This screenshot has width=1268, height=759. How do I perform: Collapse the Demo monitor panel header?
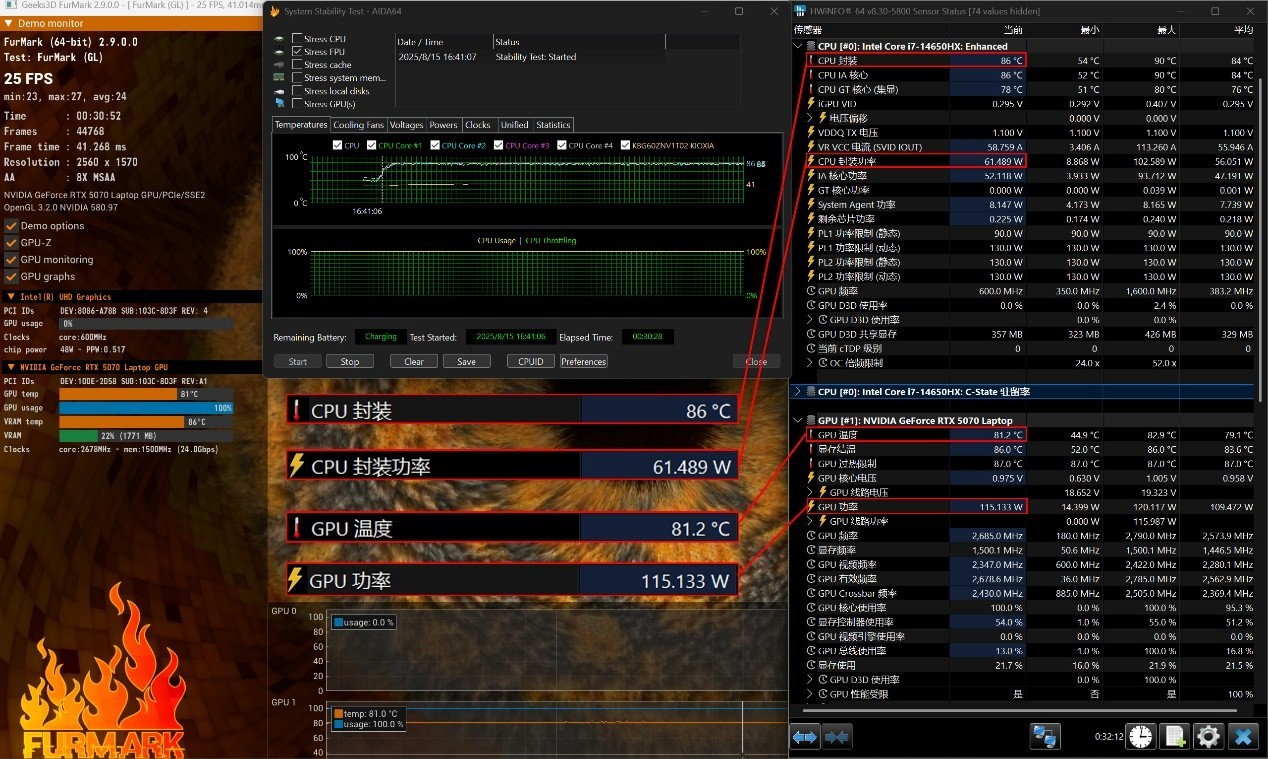pyautogui.click(x=9, y=23)
